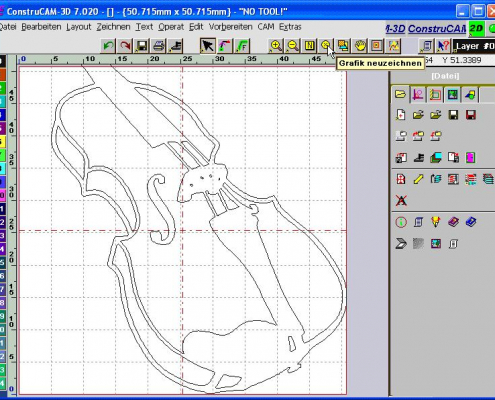
Task: Click the green undo arrow in toolbar
Action: coord(108,46)
